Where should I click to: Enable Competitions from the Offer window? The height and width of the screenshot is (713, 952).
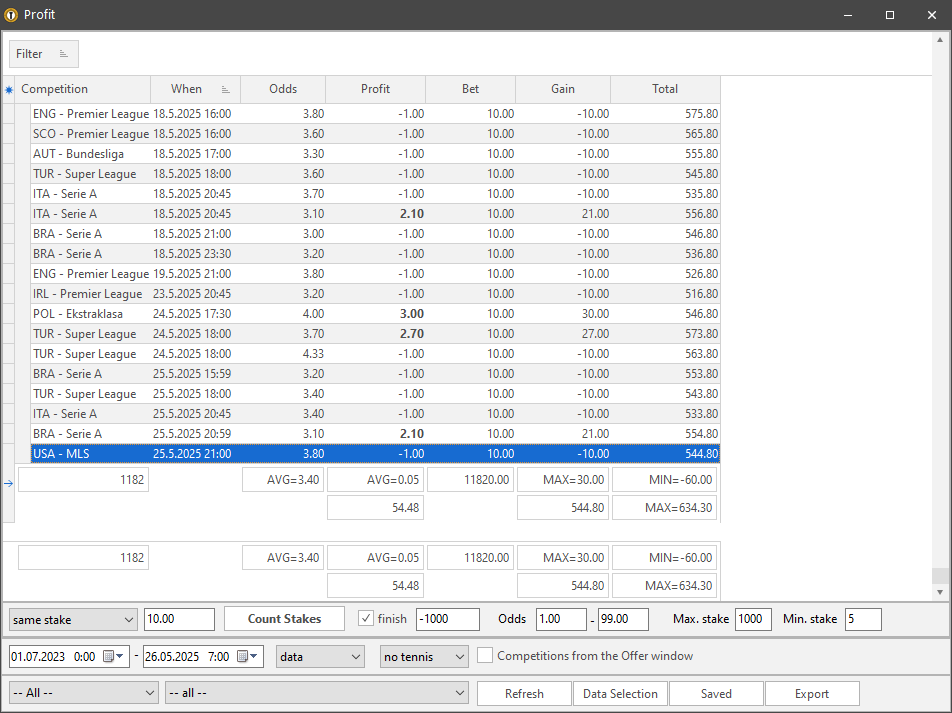[485, 656]
